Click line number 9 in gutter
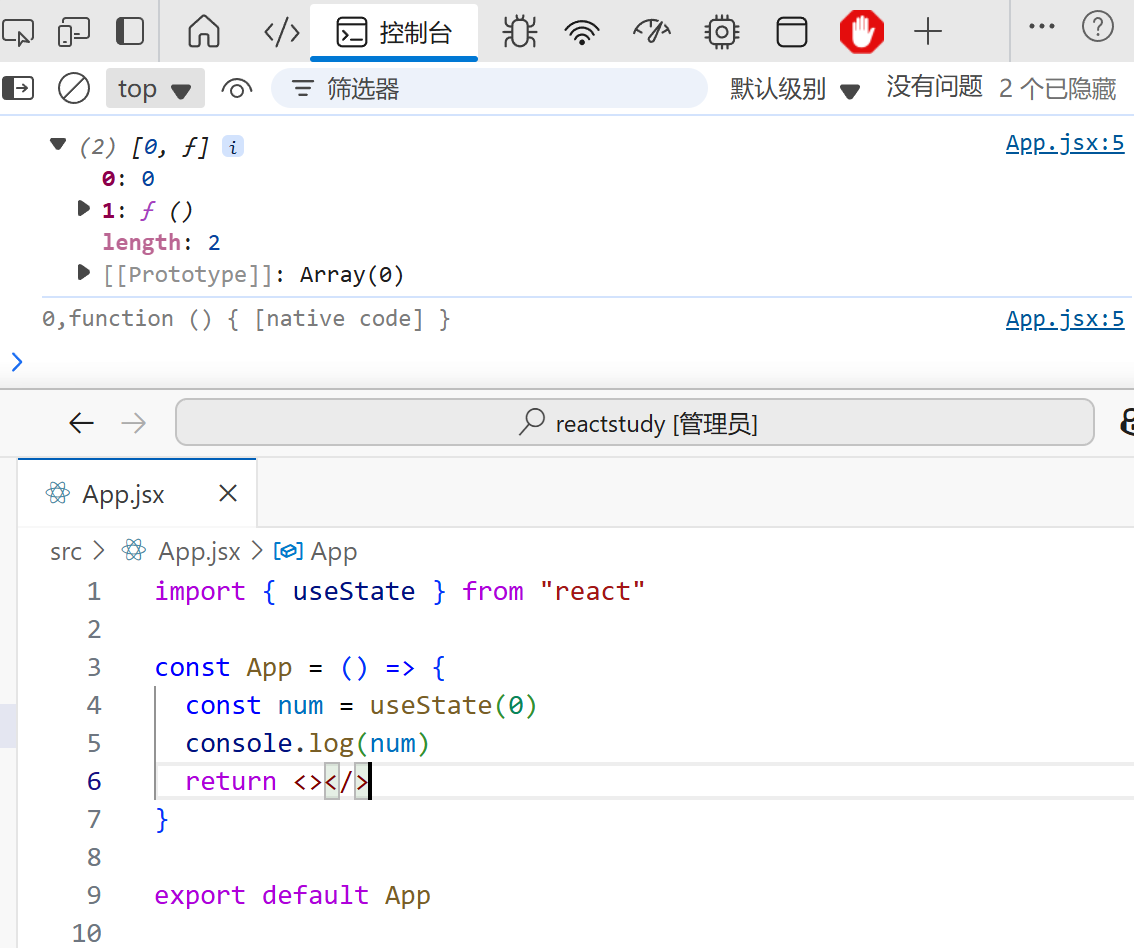The image size is (1134, 948). (94, 895)
